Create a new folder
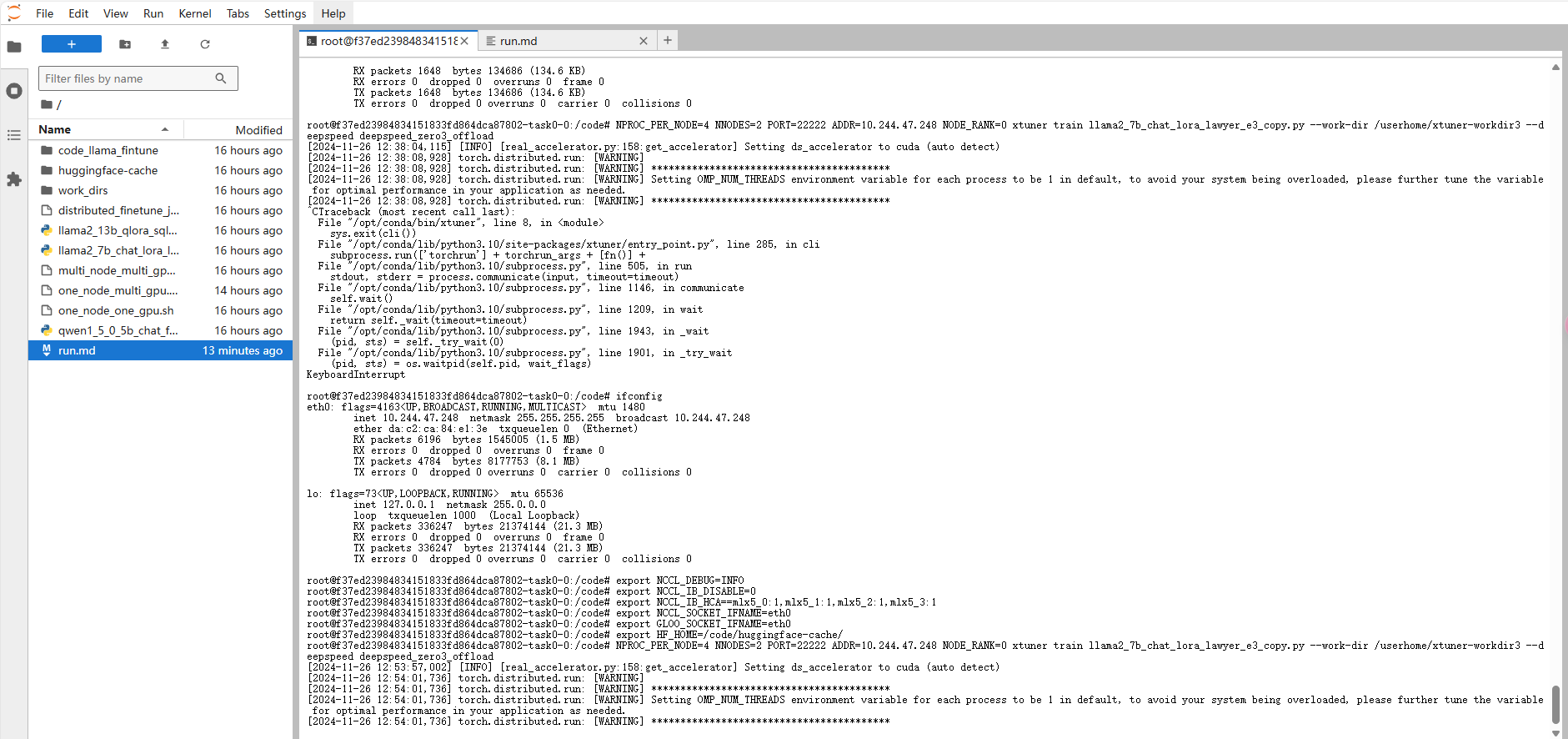Image resolution: width=1568 pixels, height=739 pixels. click(125, 44)
